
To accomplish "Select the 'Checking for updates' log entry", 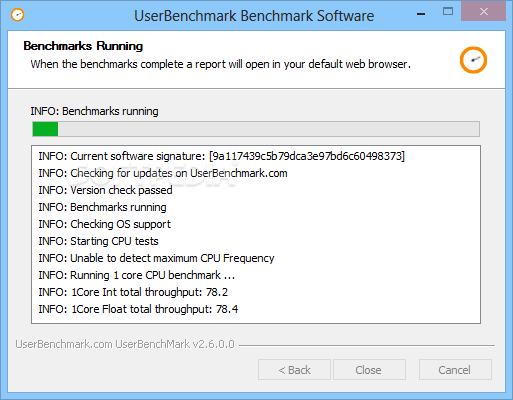I will [163, 173].
